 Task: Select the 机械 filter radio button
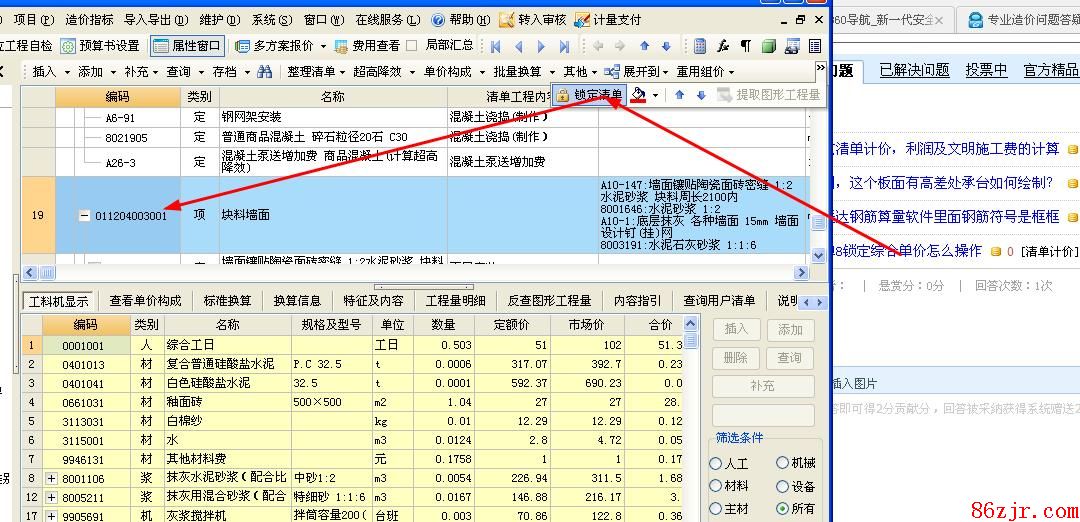tap(782, 463)
